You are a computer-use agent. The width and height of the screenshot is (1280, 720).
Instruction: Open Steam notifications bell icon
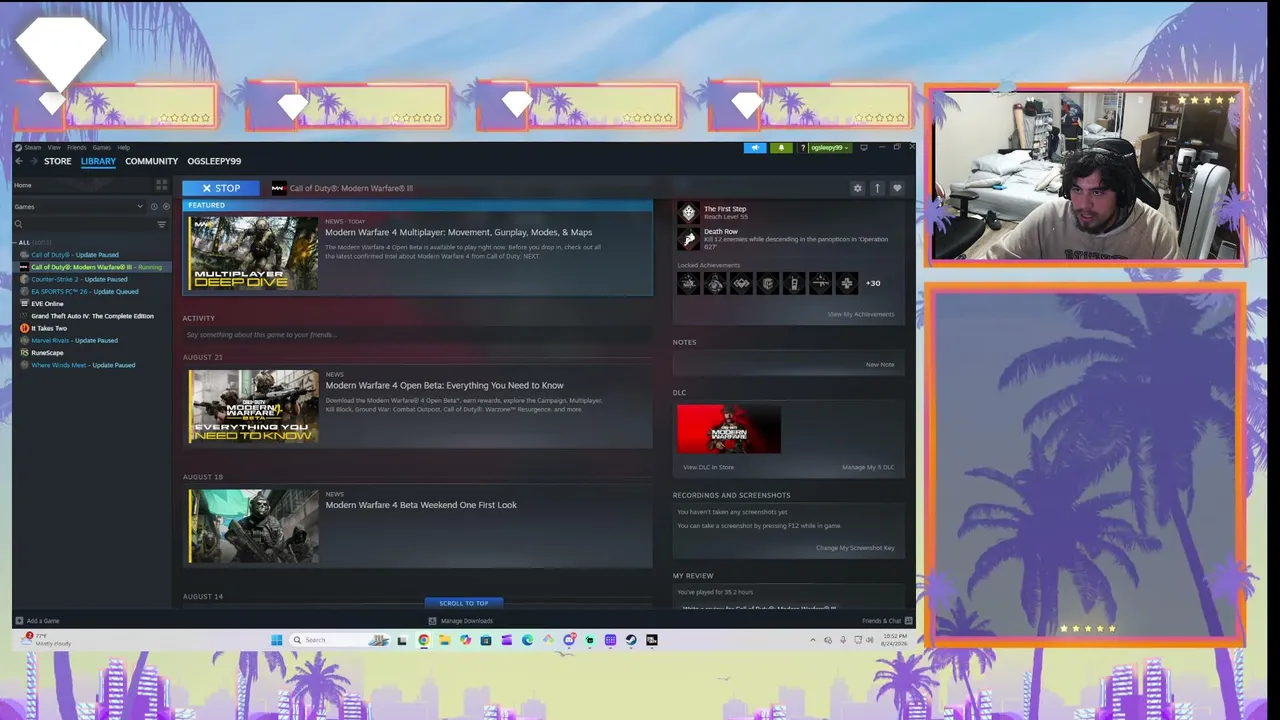coord(781,148)
